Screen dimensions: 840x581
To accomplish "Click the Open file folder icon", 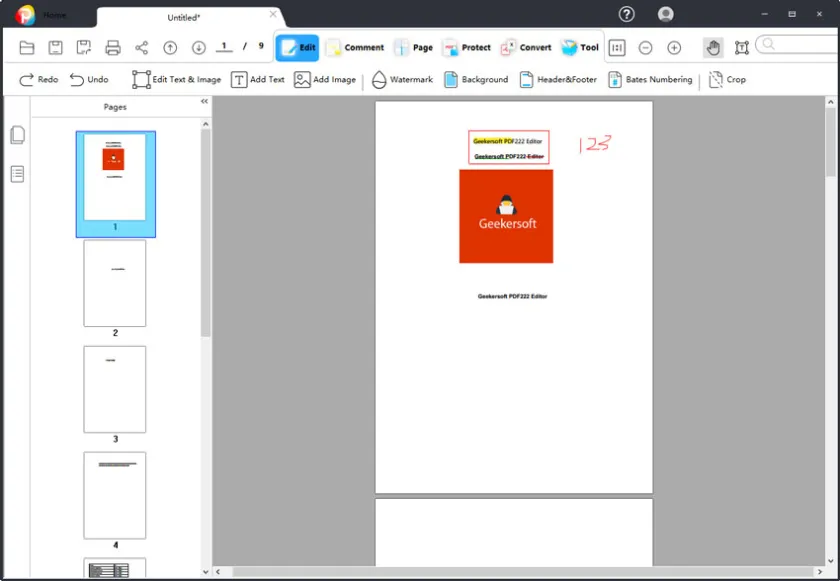I will tap(27, 48).
